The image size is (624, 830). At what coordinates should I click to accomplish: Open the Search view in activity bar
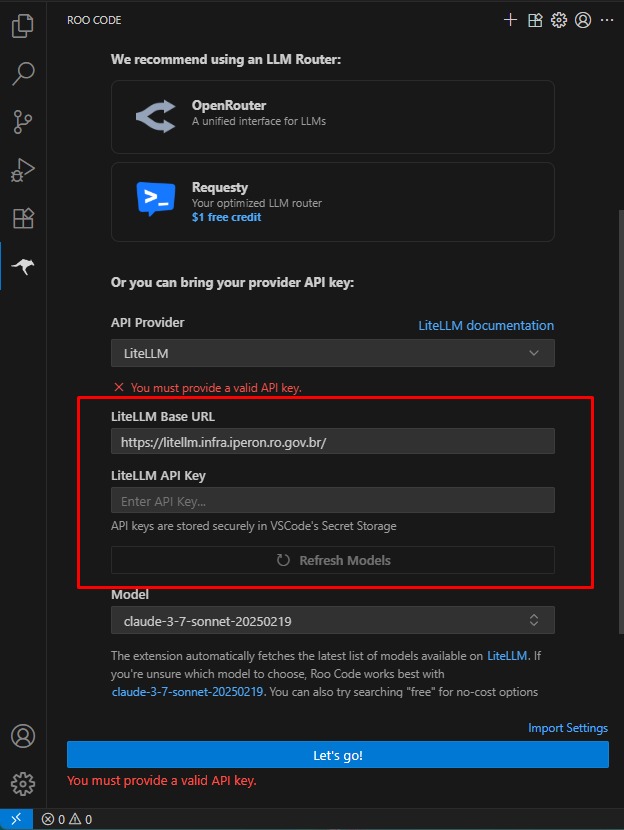pyautogui.click(x=23, y=74)
